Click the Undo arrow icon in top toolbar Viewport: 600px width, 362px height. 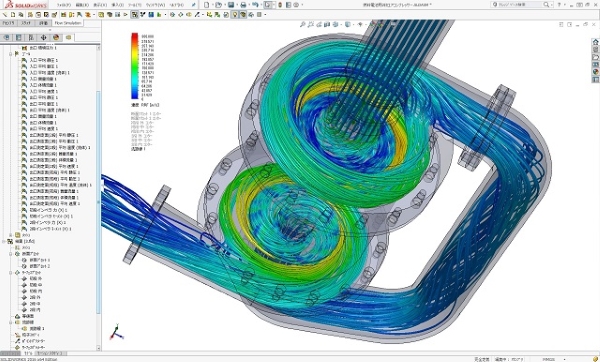(255, 5)
